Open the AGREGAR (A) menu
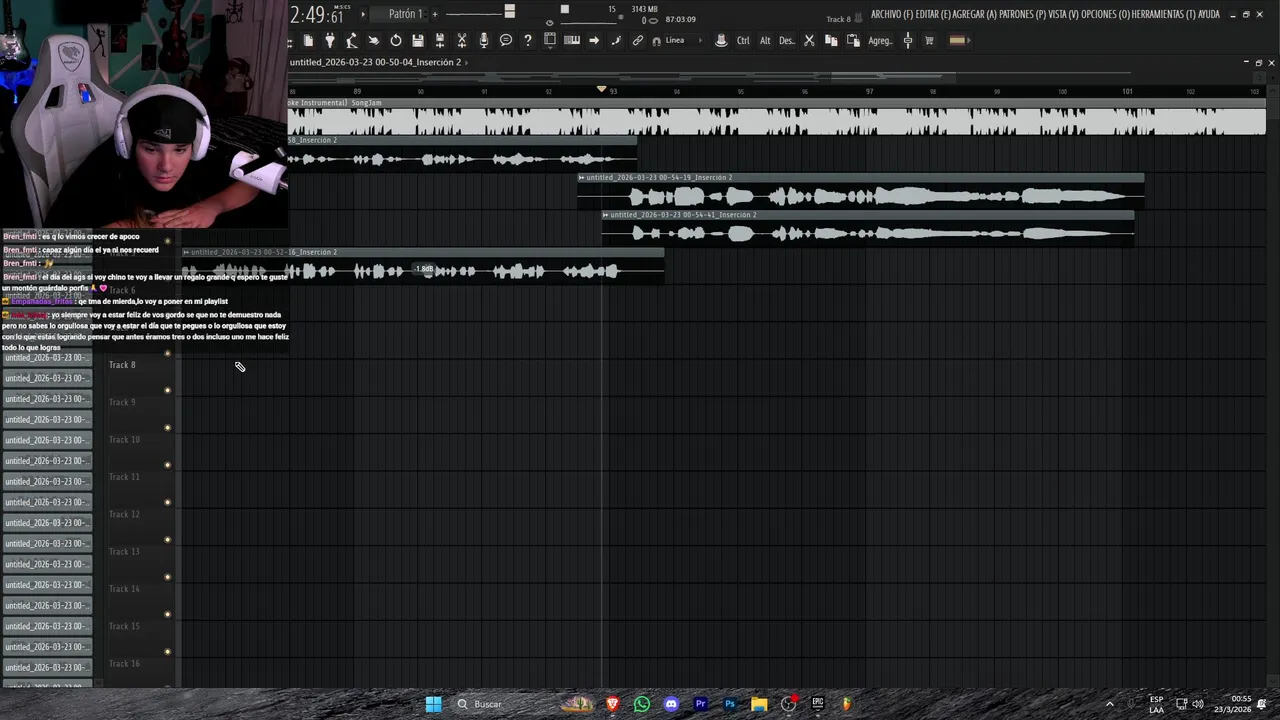This screenshot has height=720, width=1280. [x=974, y=15]
